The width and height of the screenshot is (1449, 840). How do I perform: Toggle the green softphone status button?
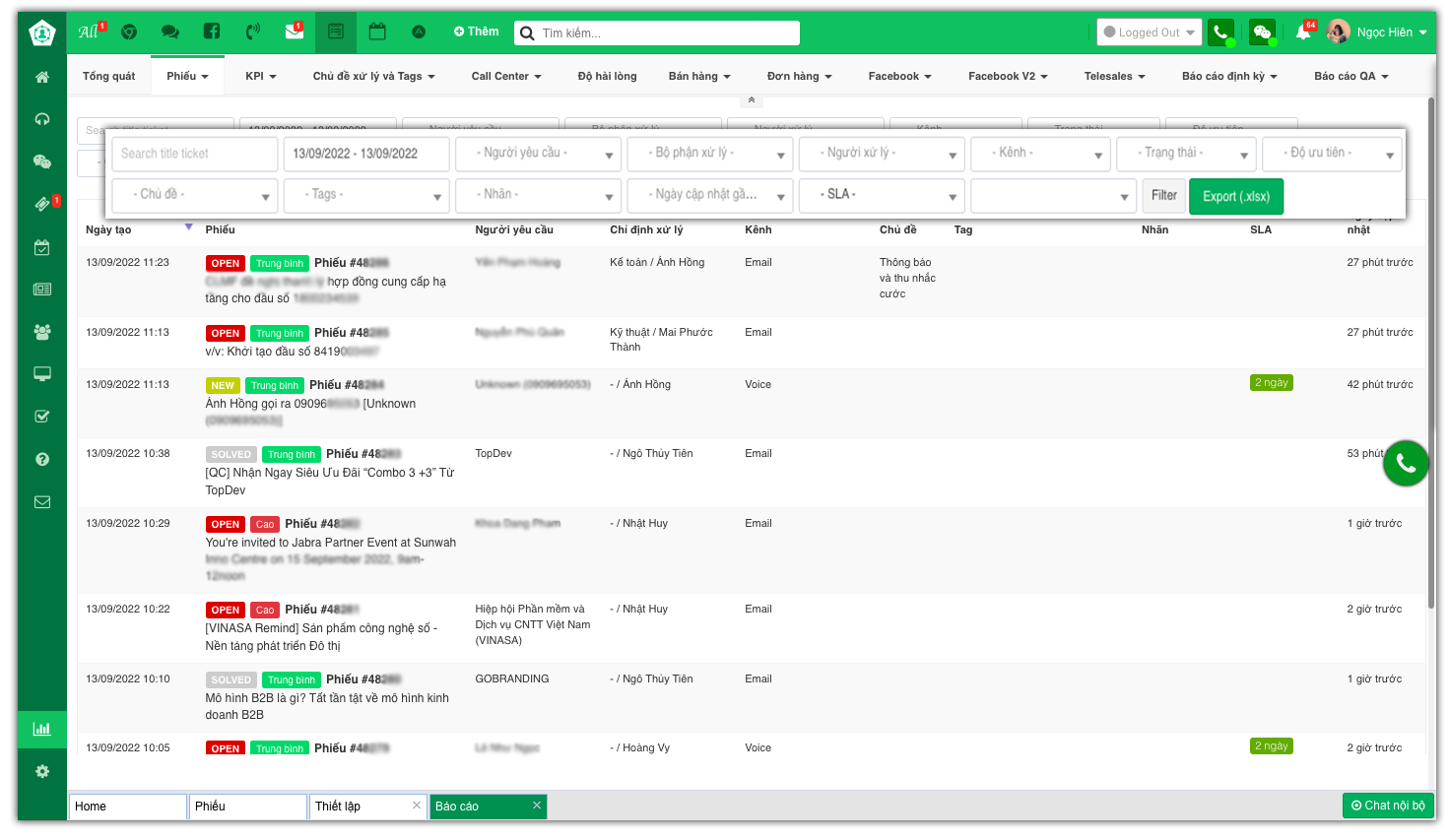[x=1221, y=32]
